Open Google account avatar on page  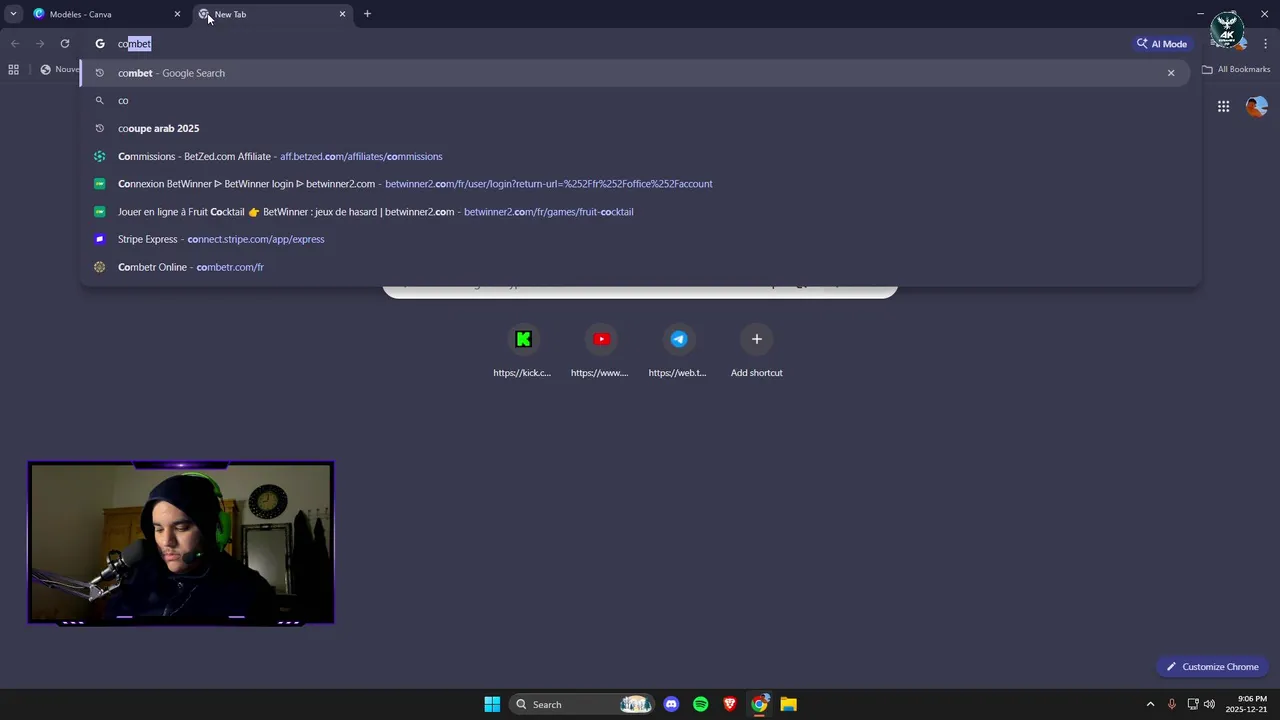point(1256,106)
